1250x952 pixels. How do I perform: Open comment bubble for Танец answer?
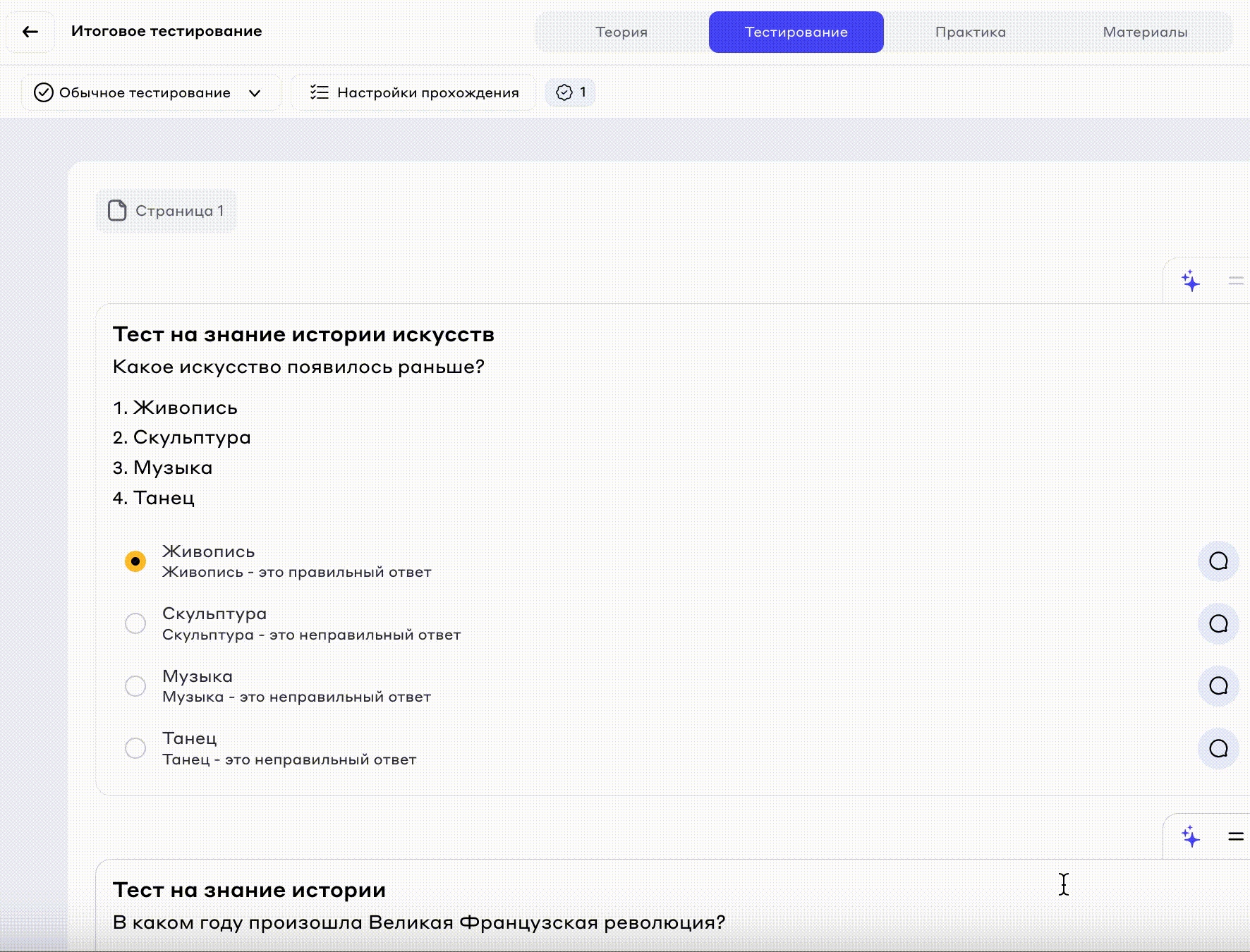pyautogui.click(x=1218, y=748)
